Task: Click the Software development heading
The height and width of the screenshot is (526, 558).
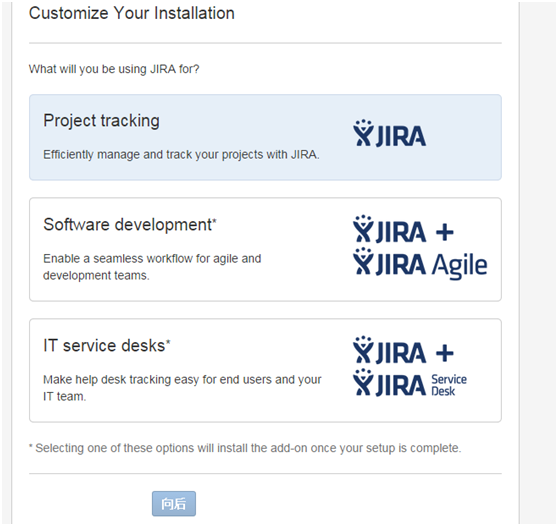Action: click(x=130, y=225)
